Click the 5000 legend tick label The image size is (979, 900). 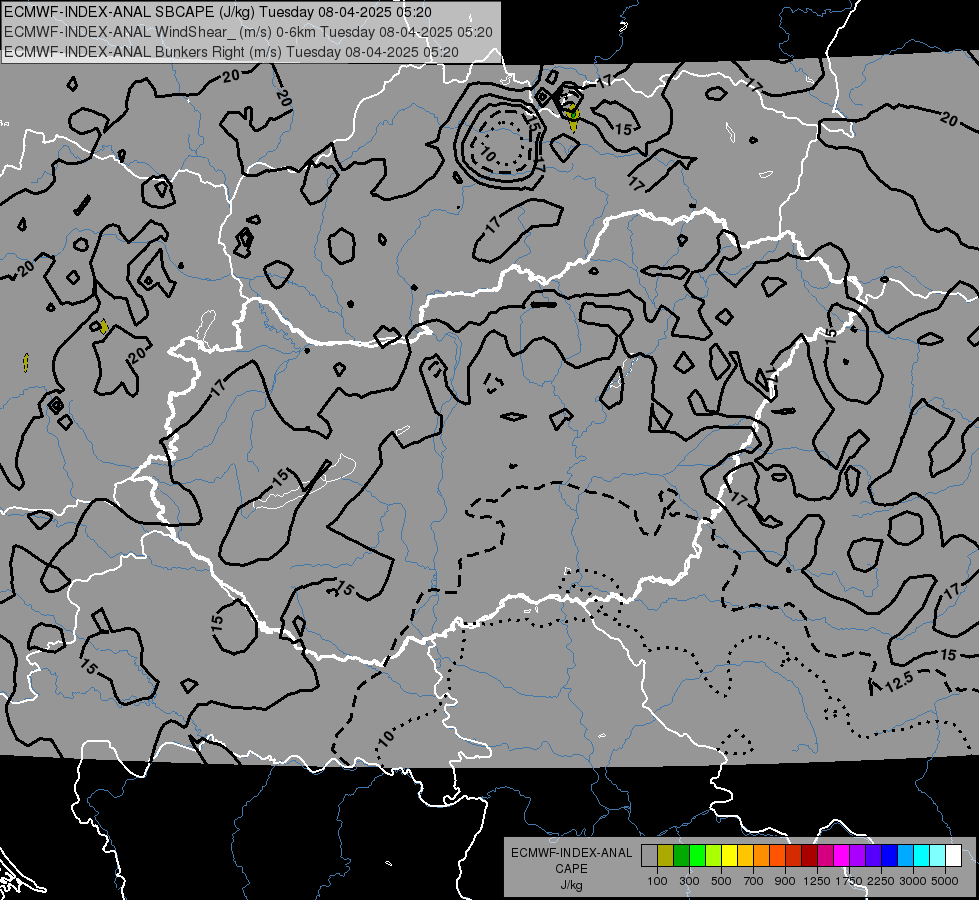click(945, 881)
